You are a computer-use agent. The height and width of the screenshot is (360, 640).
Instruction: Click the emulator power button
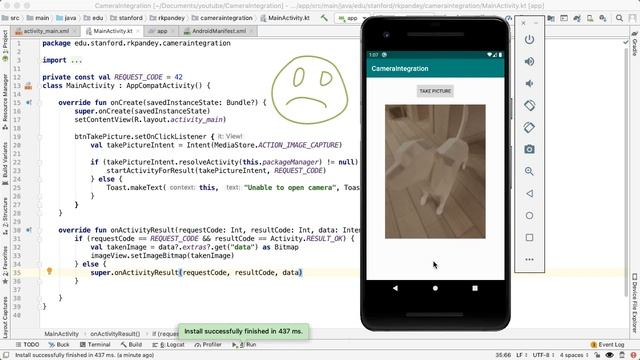529,40
